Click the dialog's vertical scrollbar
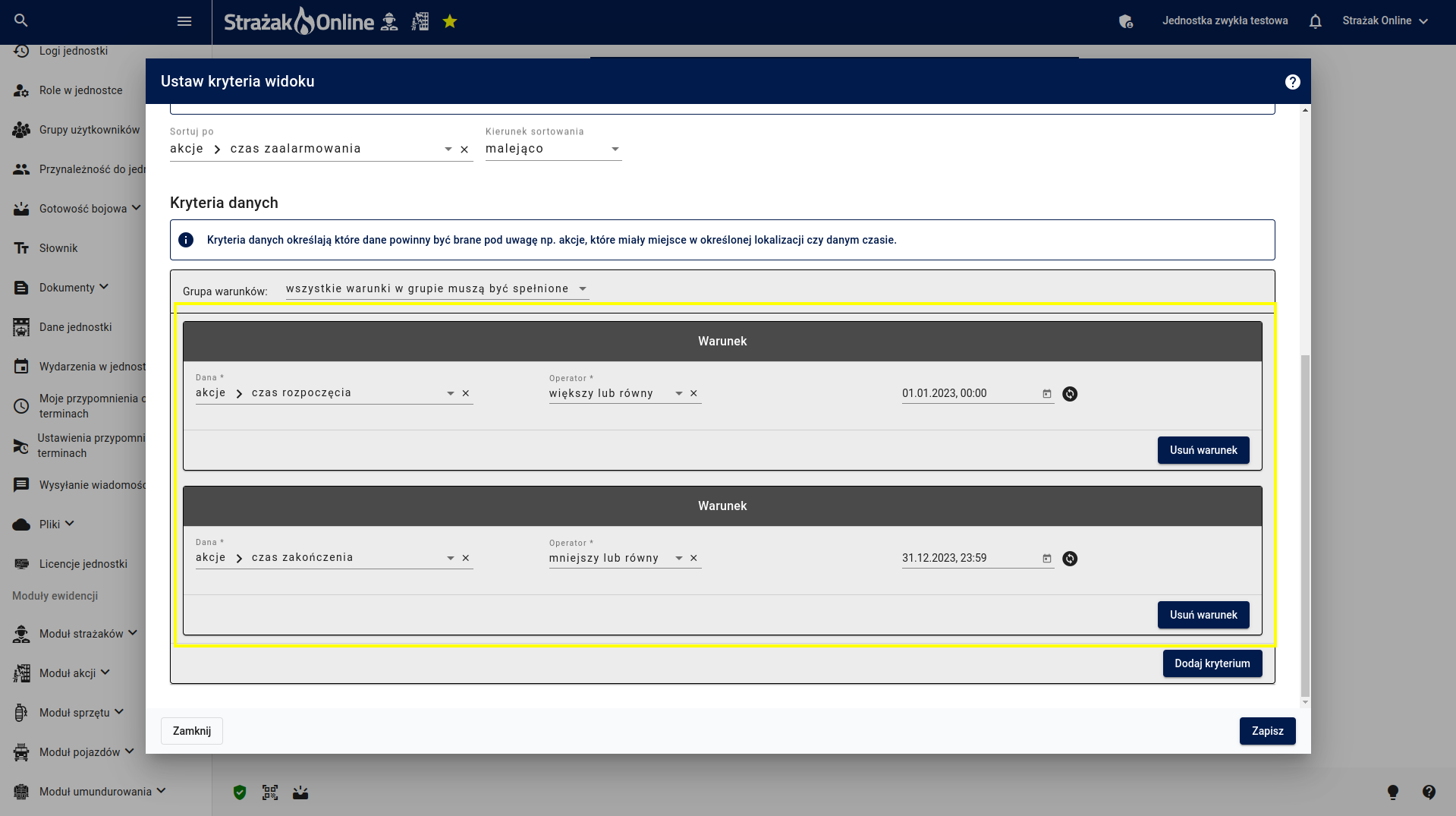The image size is (1456, 816). (x=1305, y=525)
